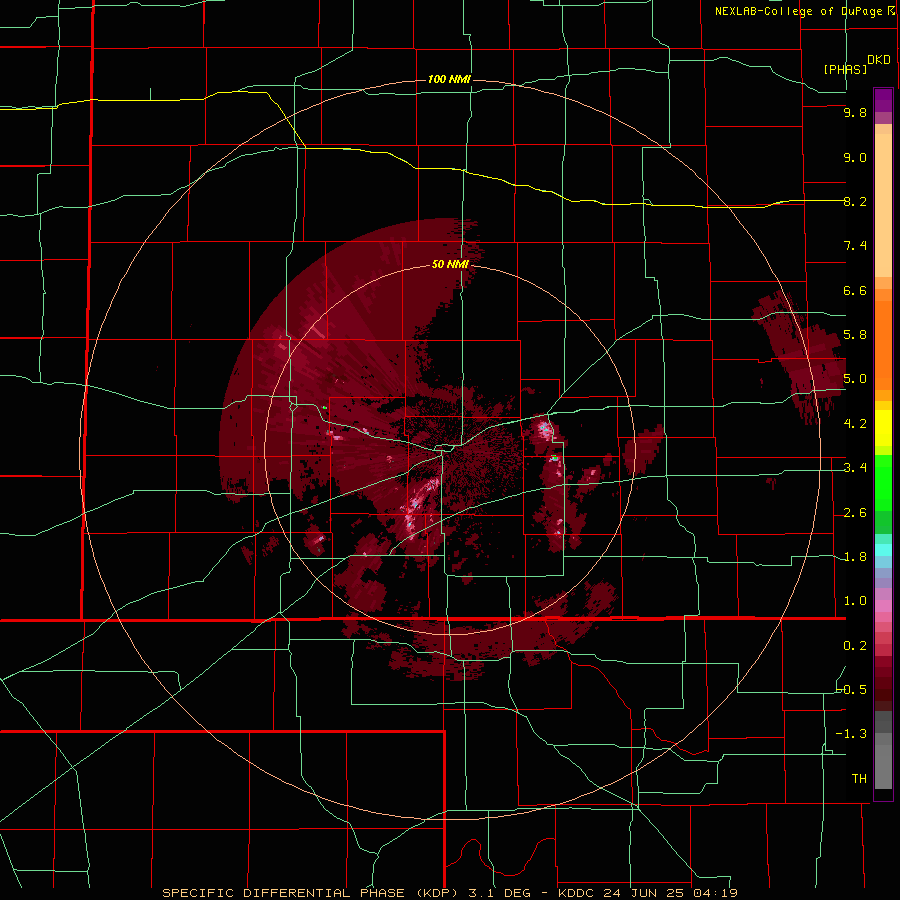
Task: Click the -1.3 scale value
Action: 852,734
